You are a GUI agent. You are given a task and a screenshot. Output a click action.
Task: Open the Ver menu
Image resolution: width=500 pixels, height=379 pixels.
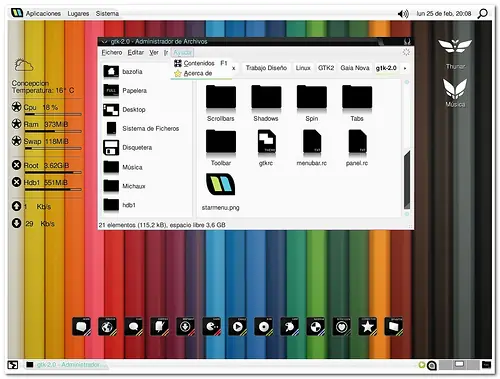[x=154, y=53]
